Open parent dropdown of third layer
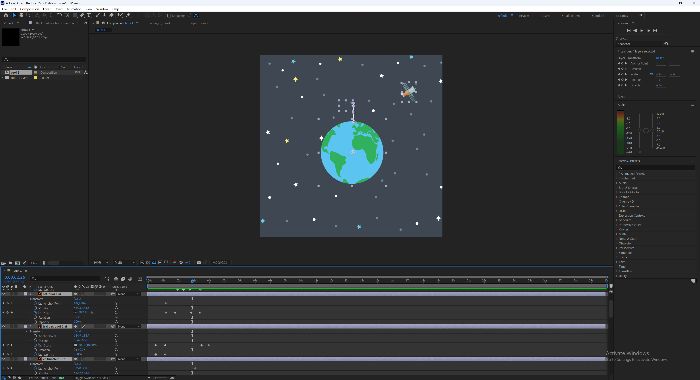Image resolution: width=700 pixels, height=380 pixels. point(129,359)
